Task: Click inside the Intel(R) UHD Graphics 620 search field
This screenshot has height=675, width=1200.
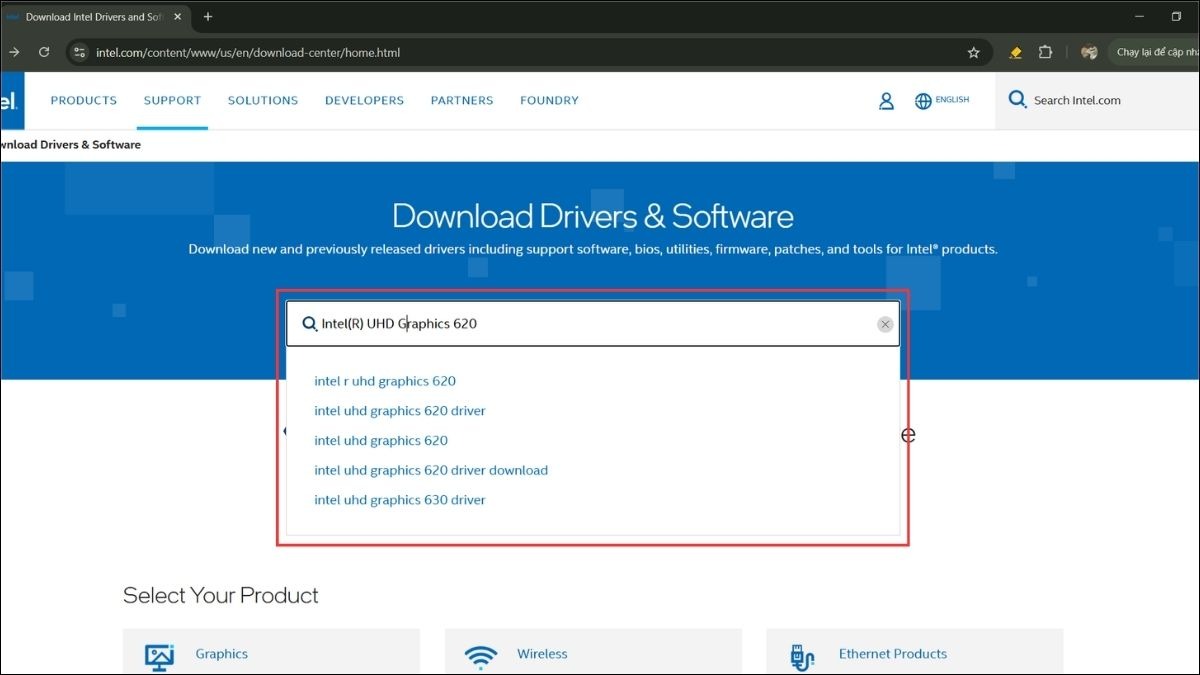Action: tap(592, 324)
